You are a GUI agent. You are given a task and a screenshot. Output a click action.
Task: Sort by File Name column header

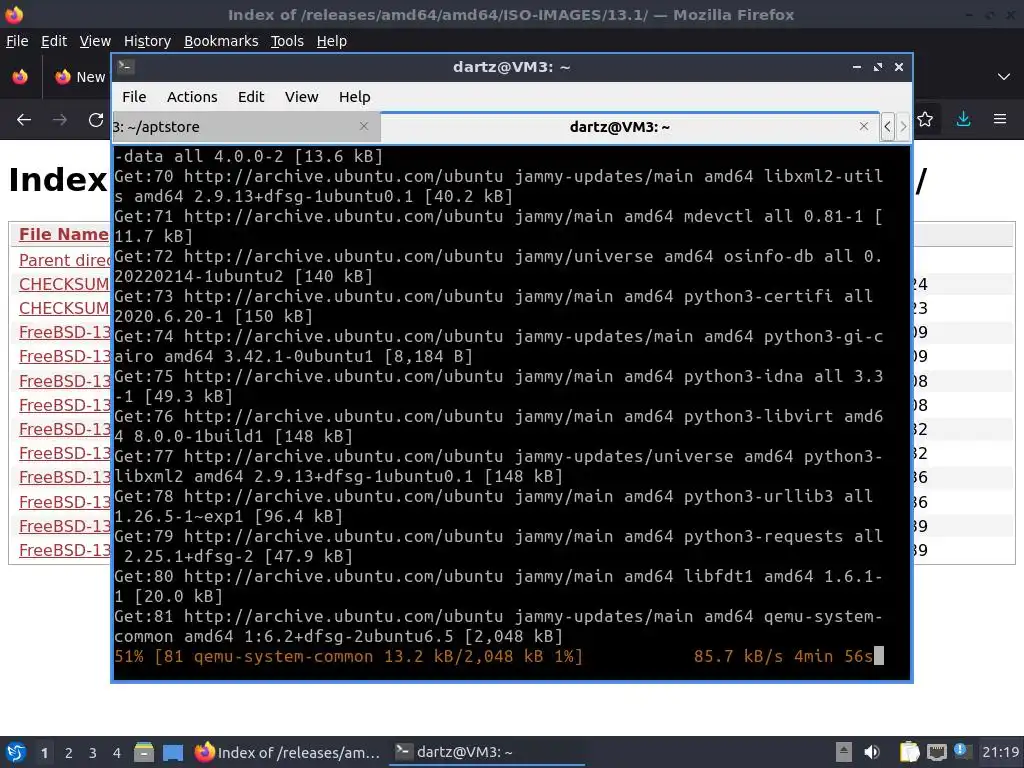63,234
